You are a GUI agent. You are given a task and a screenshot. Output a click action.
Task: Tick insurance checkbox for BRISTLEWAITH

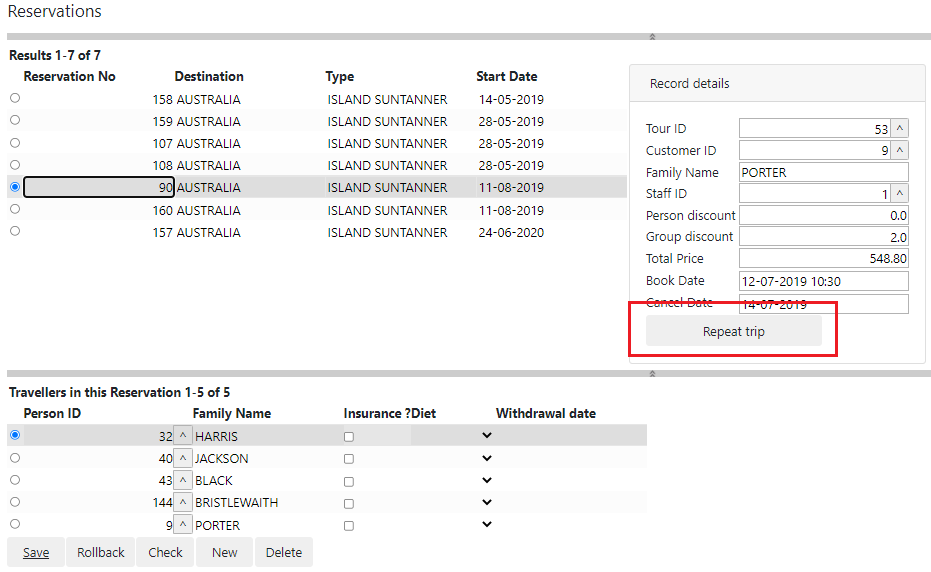click(x=349, y=503)
